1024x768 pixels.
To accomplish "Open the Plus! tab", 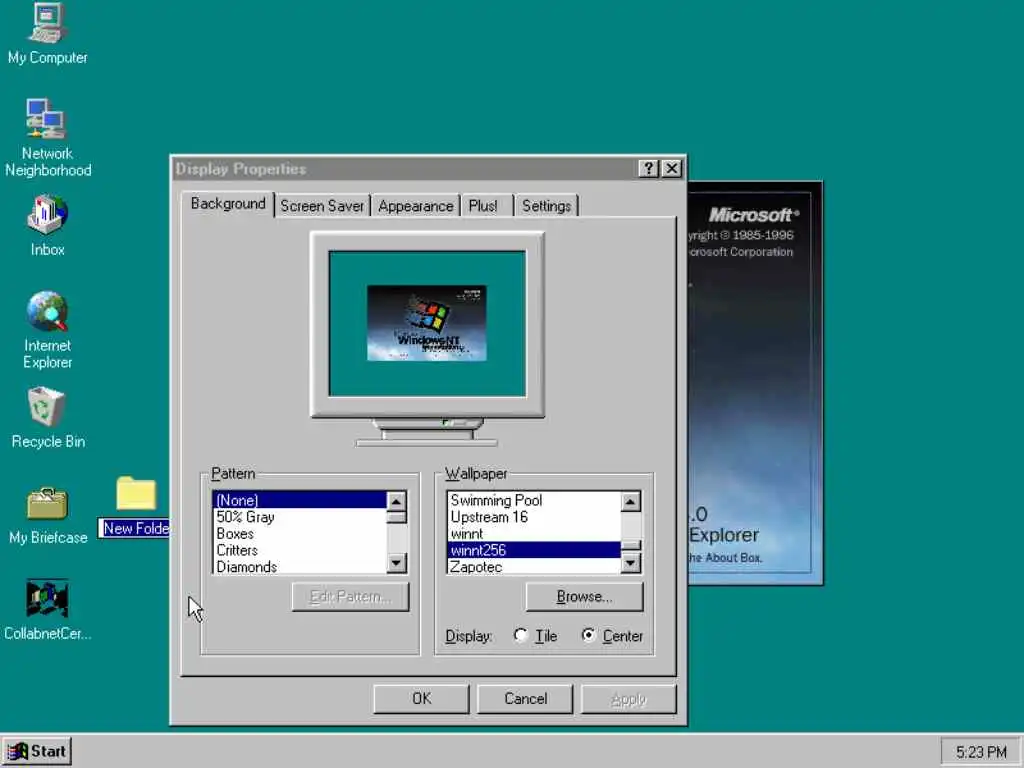I will (x=487, y=206).
